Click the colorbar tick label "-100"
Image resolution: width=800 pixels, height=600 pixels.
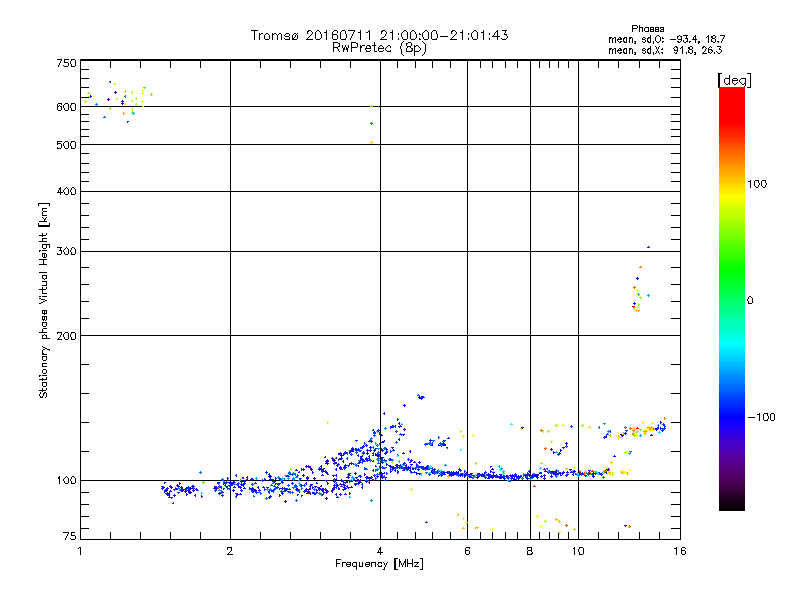point(761,417)
